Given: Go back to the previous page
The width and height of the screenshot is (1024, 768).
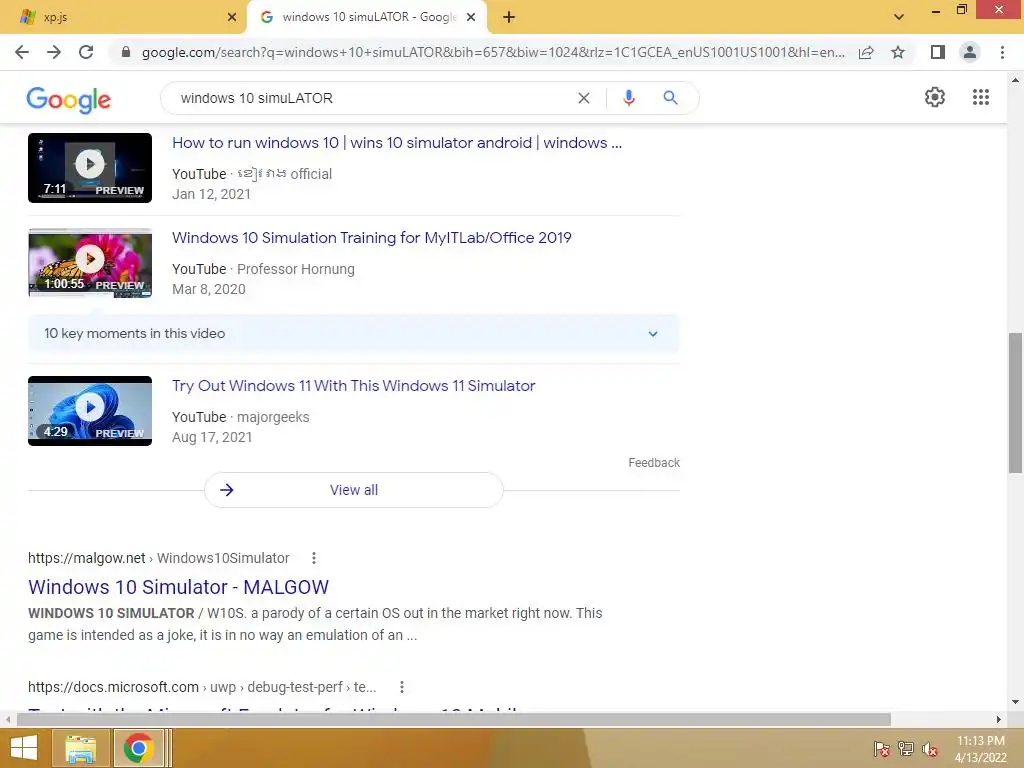Looking at the screenshot, I should [22, 52].
